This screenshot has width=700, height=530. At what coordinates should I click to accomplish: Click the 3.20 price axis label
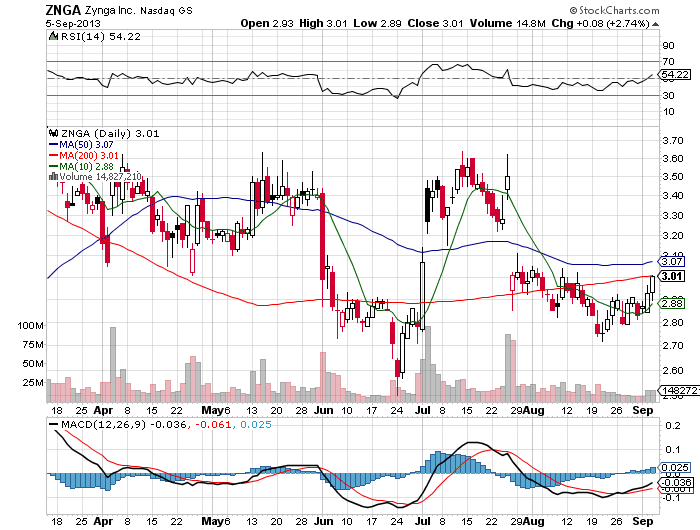pos(672,235)
